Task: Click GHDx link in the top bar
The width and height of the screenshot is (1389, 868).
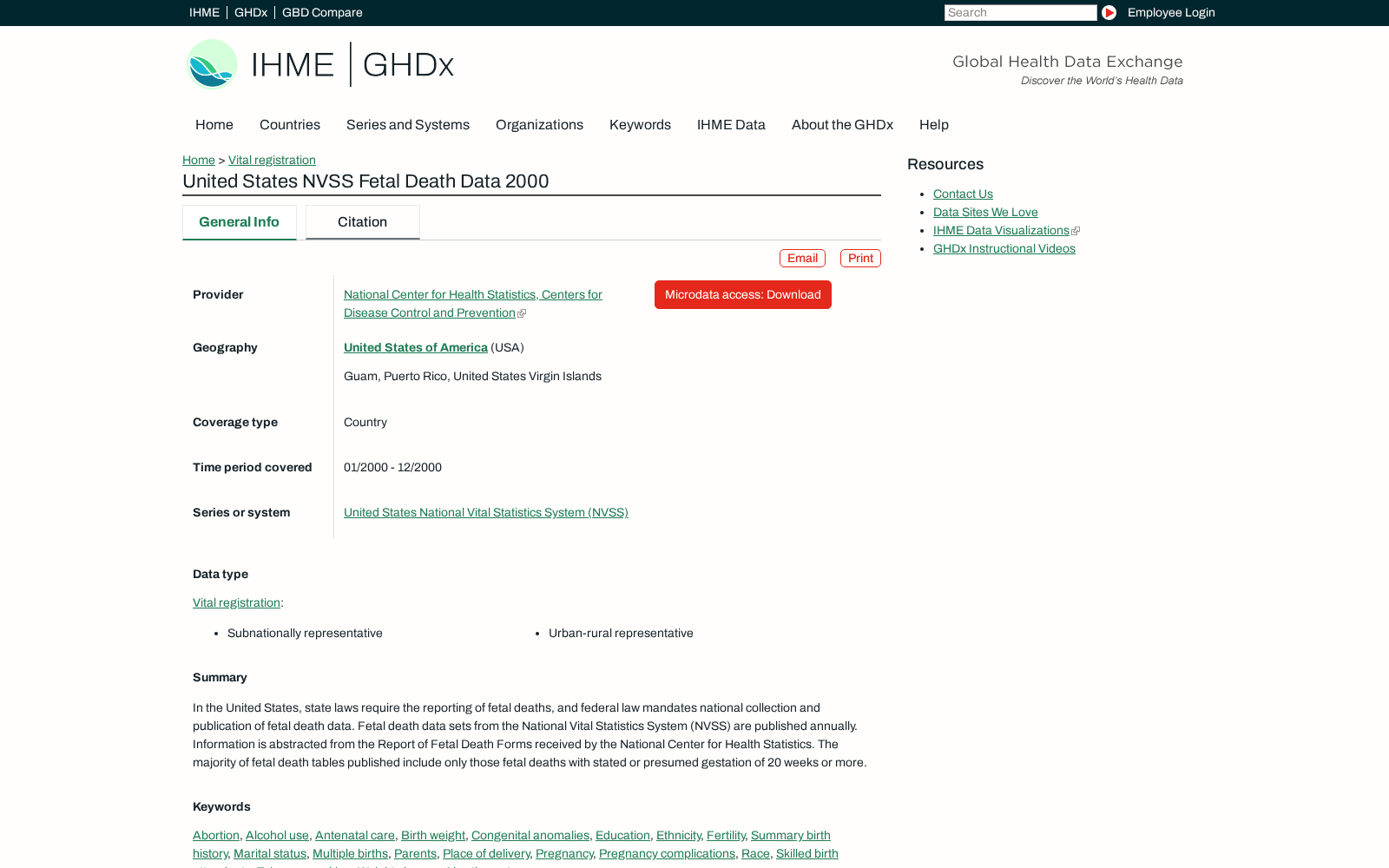Action: pyautogui.click(x=251, y=12)
